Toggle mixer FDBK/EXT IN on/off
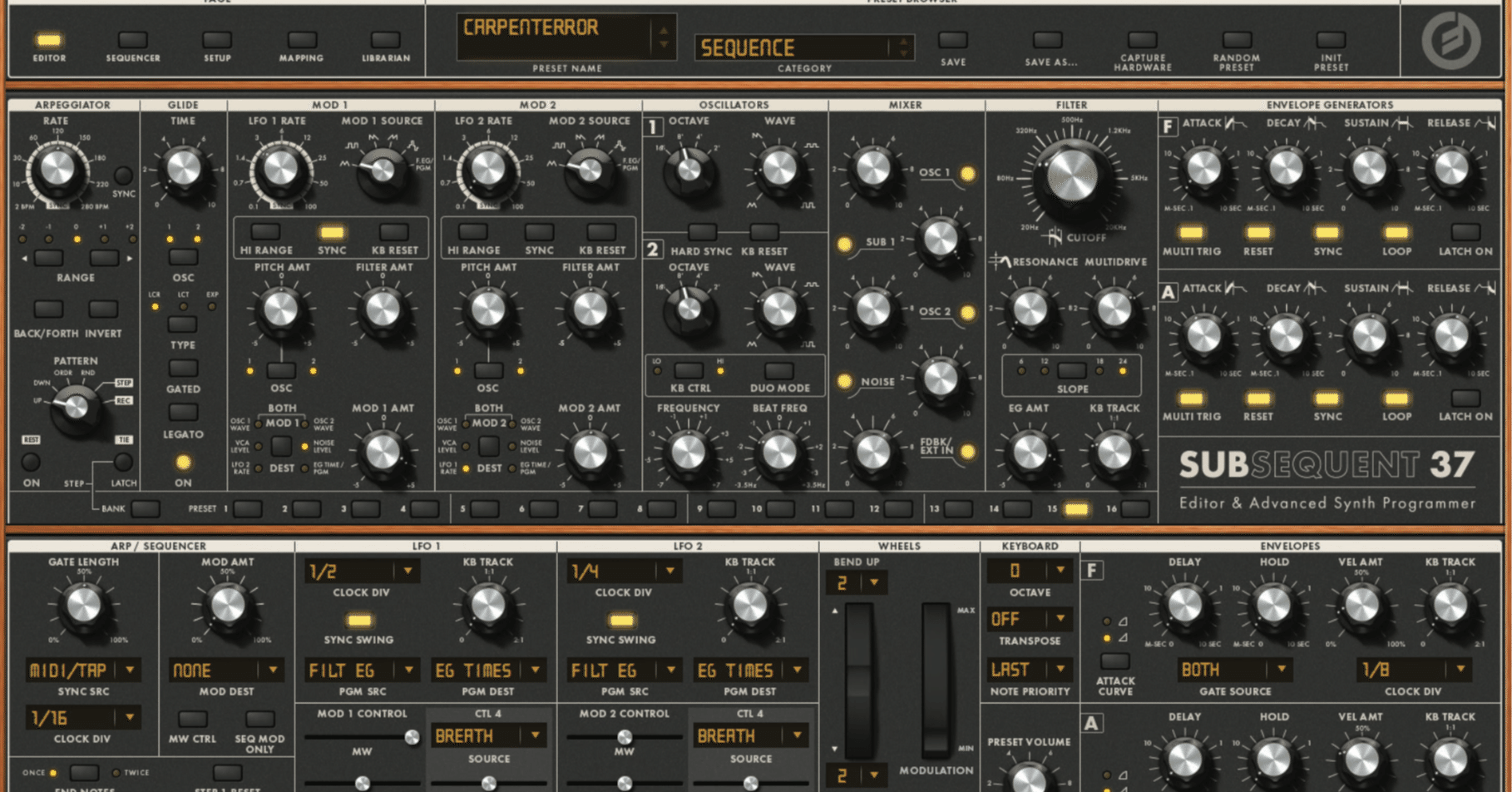The height and width of the screenshot is (792, 1512). [x=967, y=452]
